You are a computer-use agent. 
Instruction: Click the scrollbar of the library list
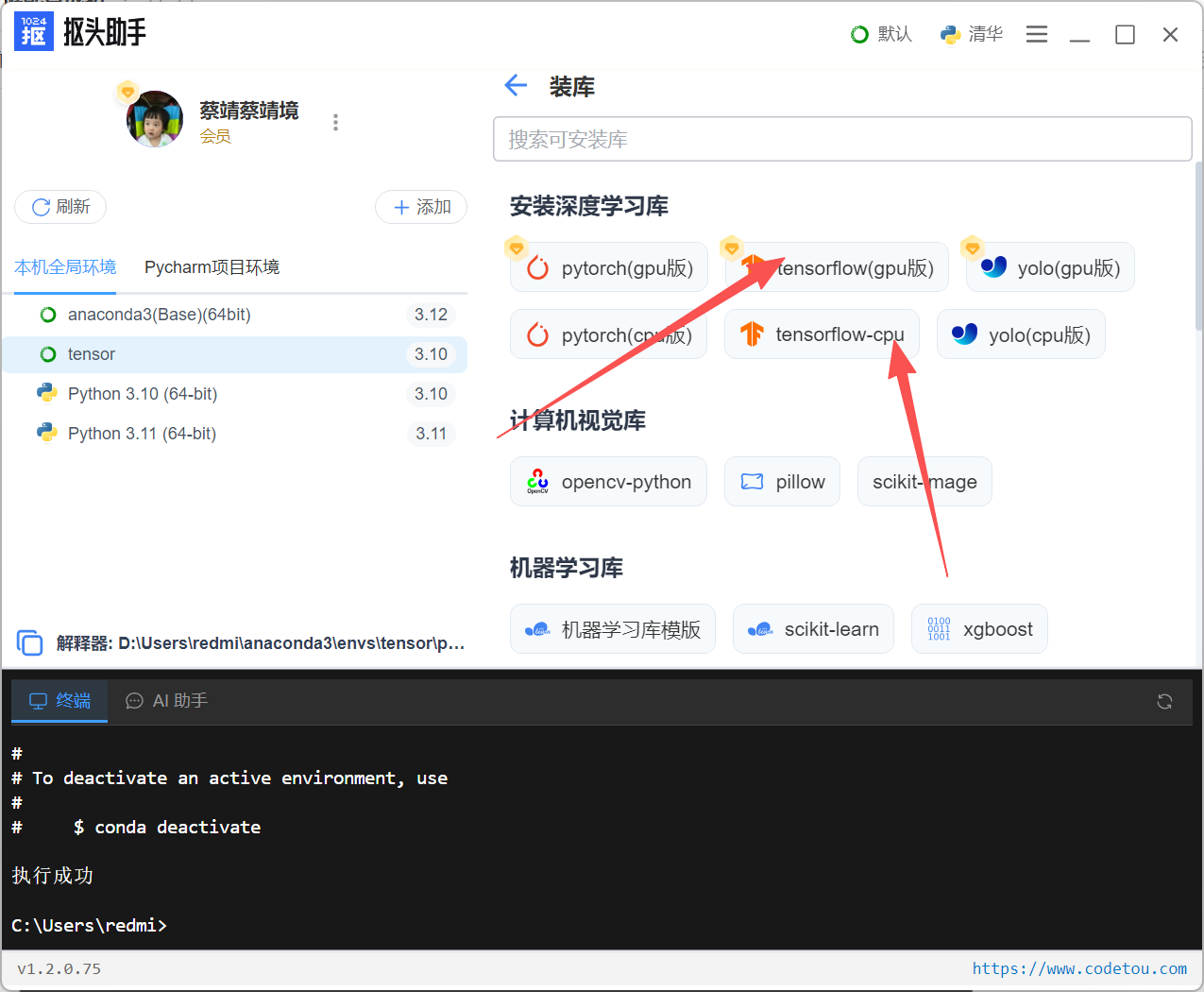point(1198,246)
